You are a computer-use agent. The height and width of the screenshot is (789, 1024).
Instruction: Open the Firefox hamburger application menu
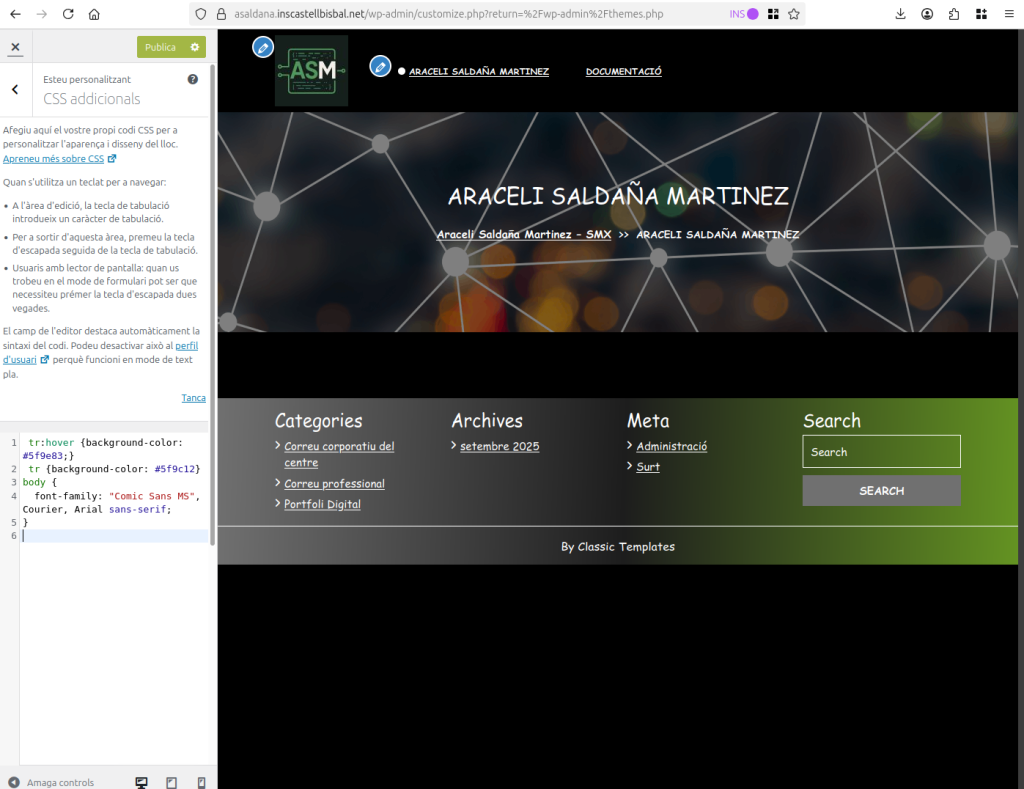tap(1007, 14)
